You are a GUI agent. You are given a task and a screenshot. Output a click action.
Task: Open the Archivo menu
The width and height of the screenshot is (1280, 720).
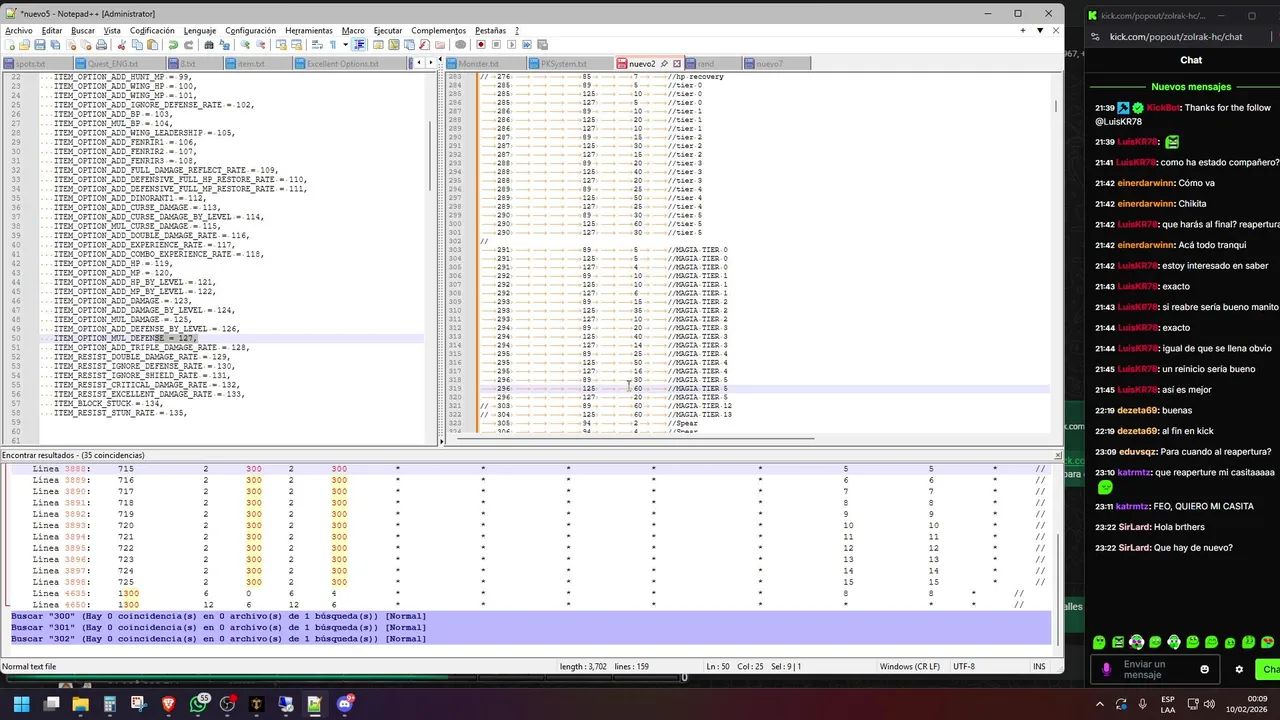(x=19, y=30)
